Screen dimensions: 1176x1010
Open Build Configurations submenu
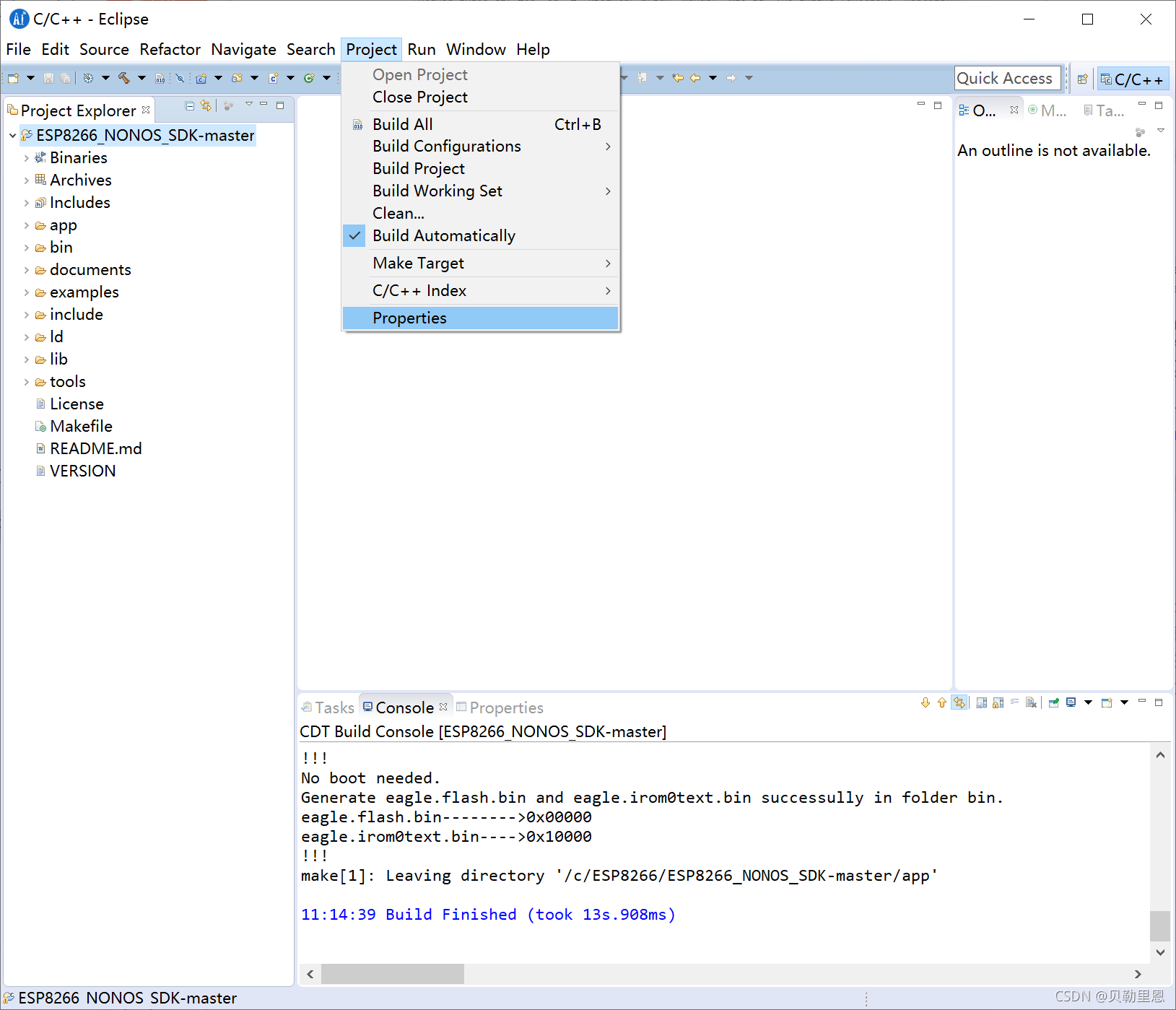(480, 147)
